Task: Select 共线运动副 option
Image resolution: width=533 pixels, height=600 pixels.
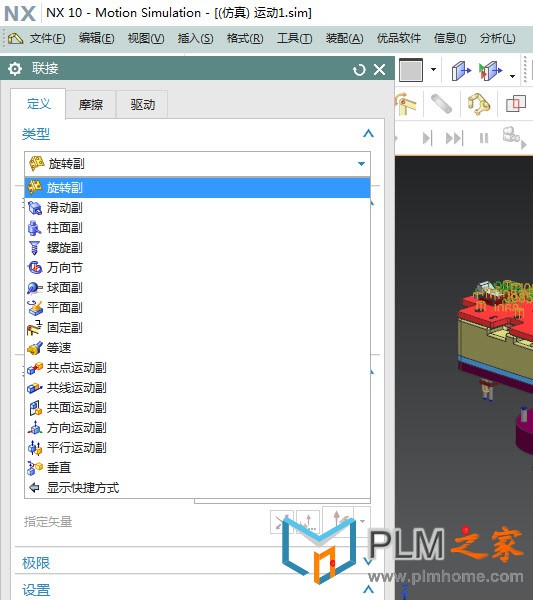Action: [197, 388]
